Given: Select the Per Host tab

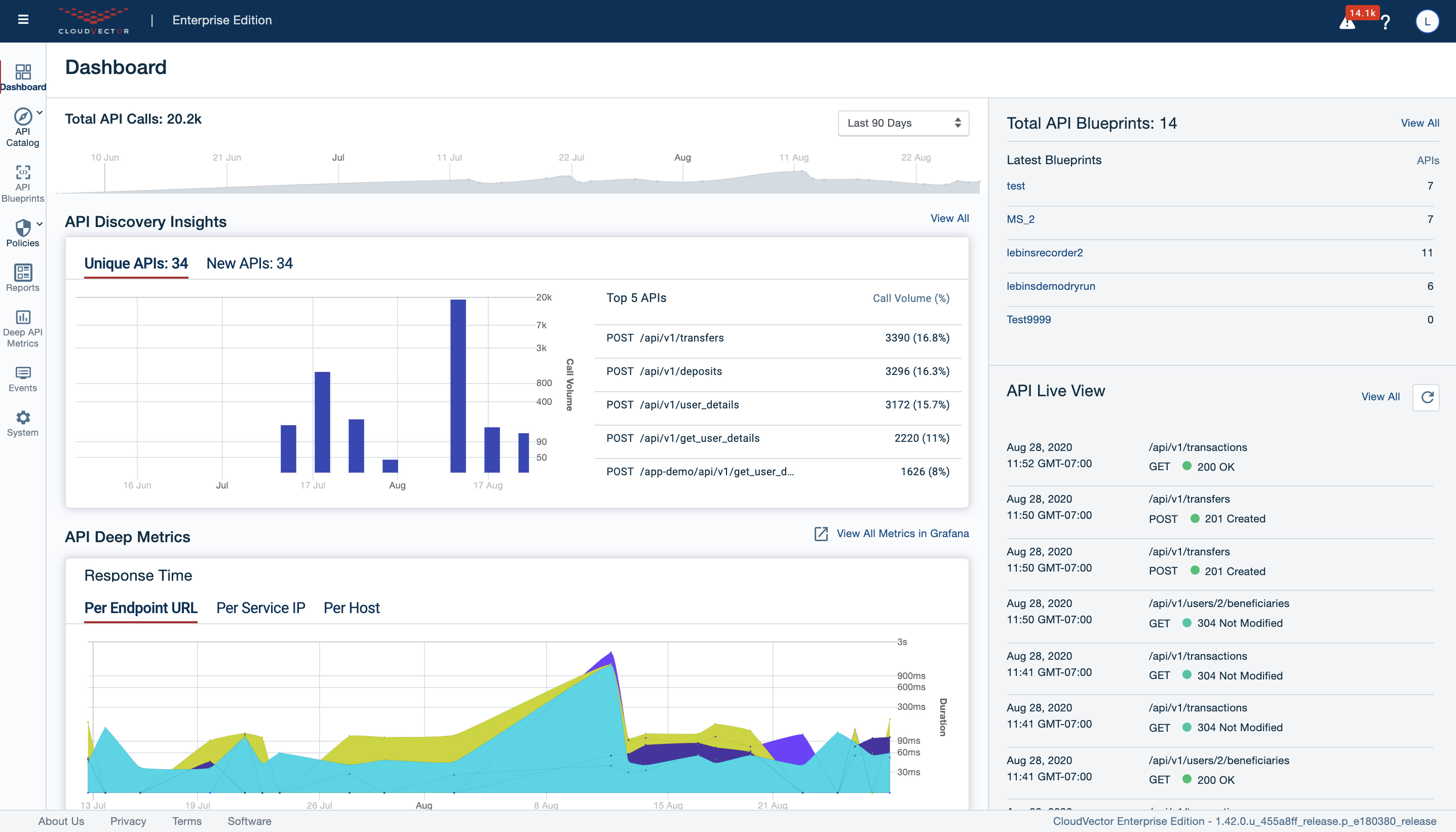Looking at the screenshot, I should [352, 608].
